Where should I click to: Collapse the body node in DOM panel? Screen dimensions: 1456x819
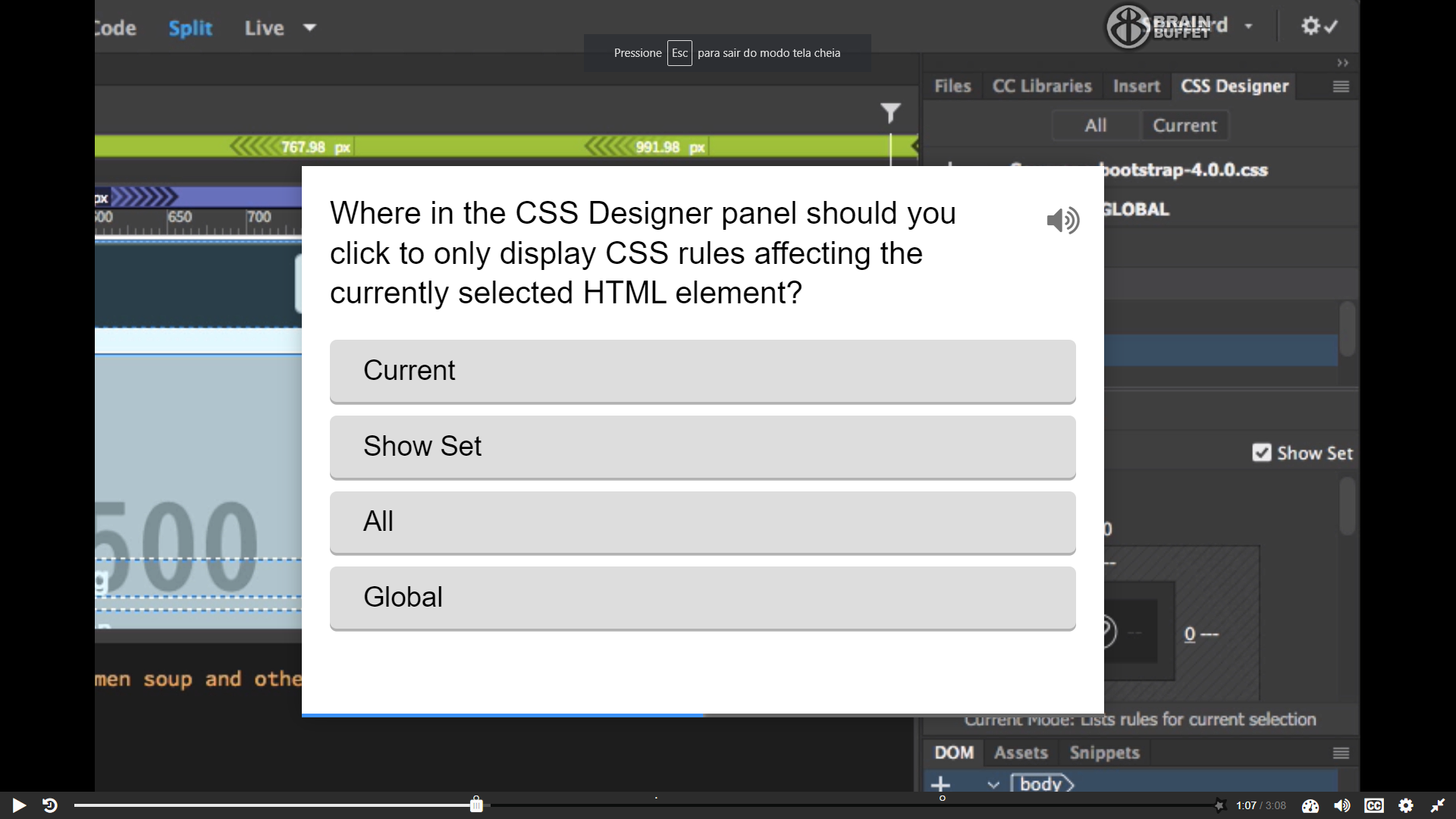pos(993,784)
